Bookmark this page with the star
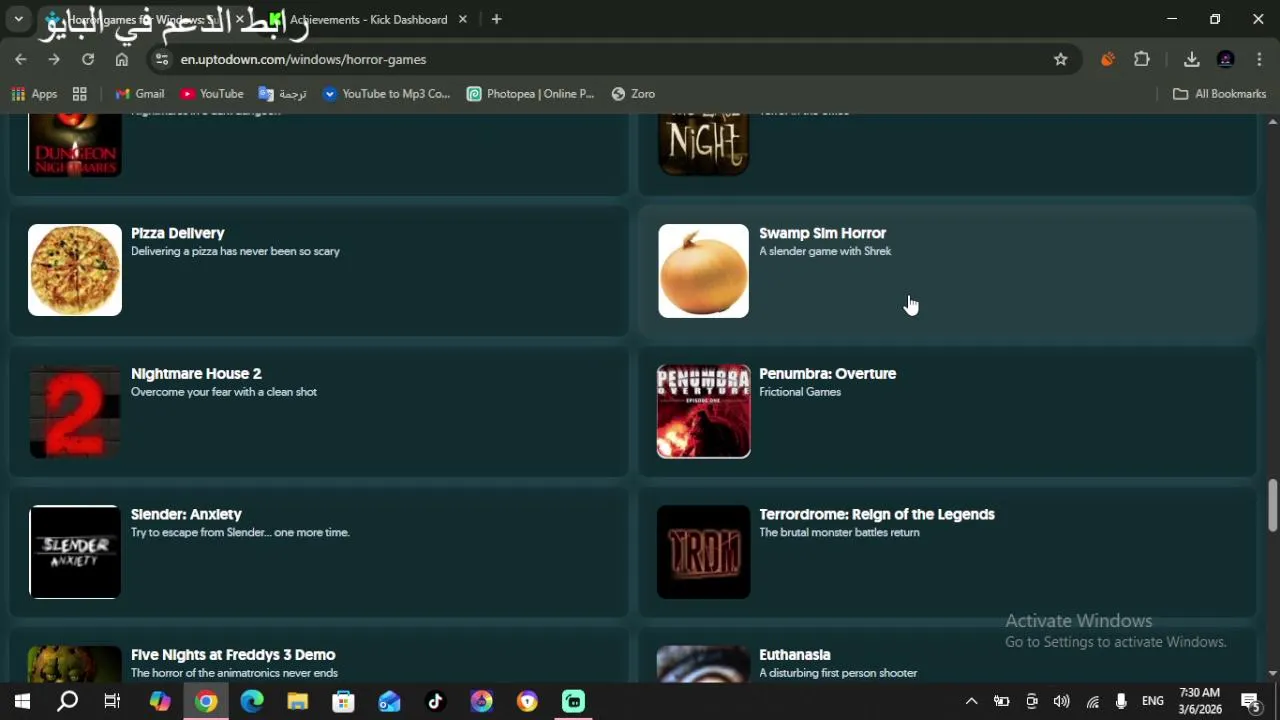This screenshot has height=720, width=1280. pos(1061,59)
